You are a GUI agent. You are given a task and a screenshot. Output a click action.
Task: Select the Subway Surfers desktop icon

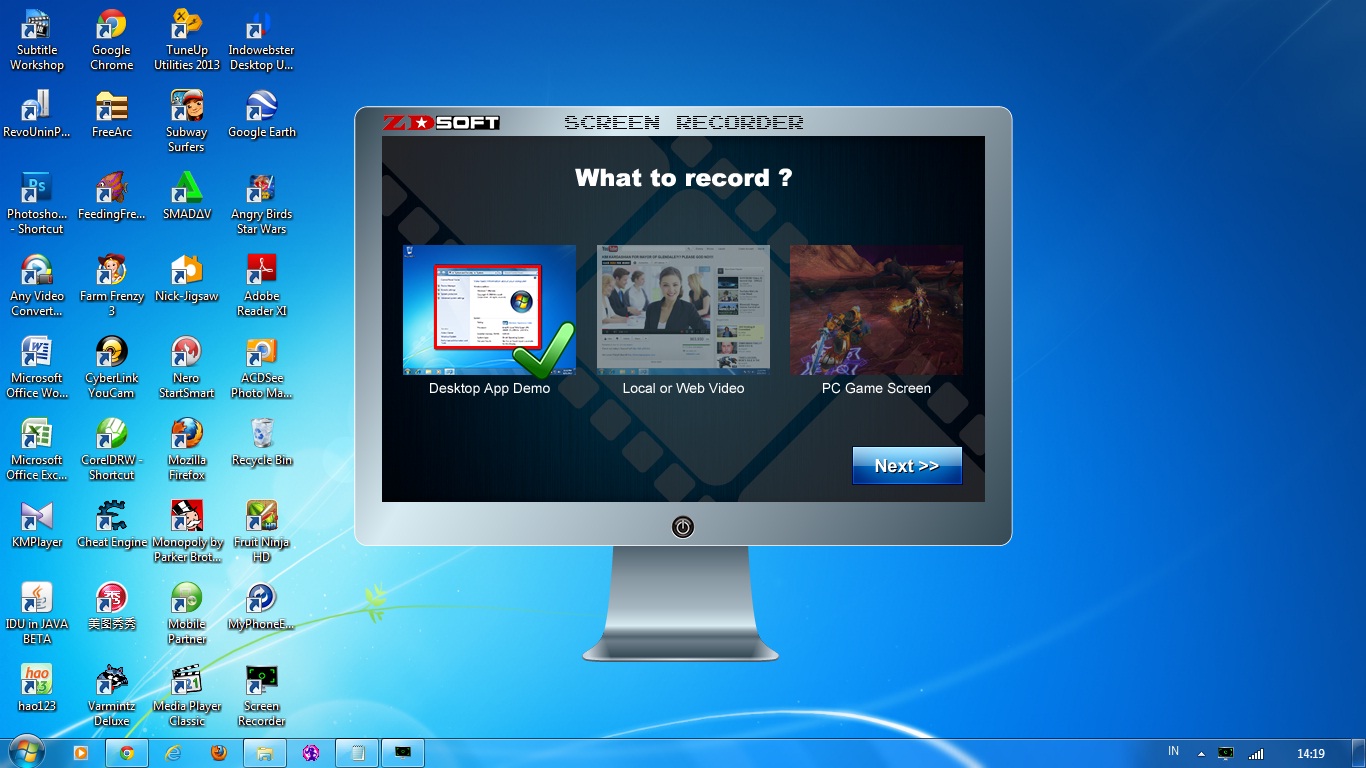[x=187, y=121]
